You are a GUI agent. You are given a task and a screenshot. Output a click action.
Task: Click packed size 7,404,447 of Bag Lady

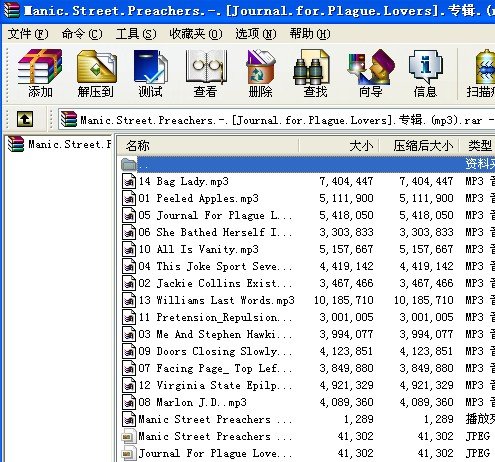click(426, 181)
